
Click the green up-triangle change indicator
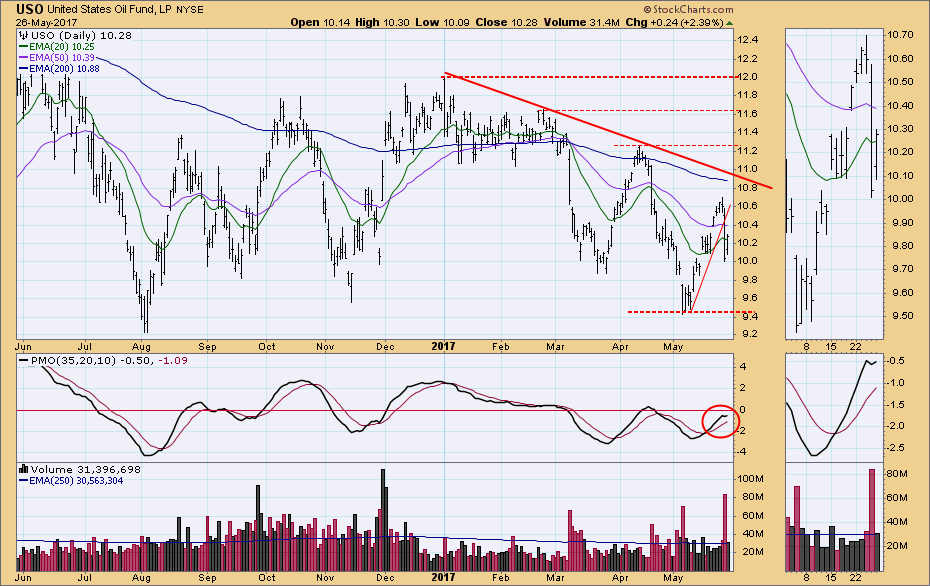(x=730, y=23)
